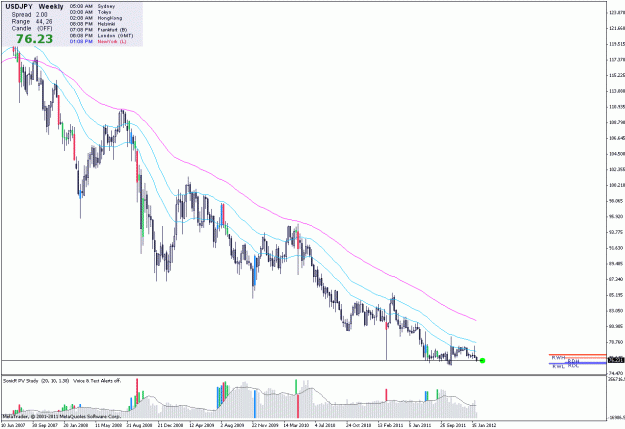Click the 12 Apr 2009 date label
This screenshot has width=625, height=429.
[x=202, y=425]
